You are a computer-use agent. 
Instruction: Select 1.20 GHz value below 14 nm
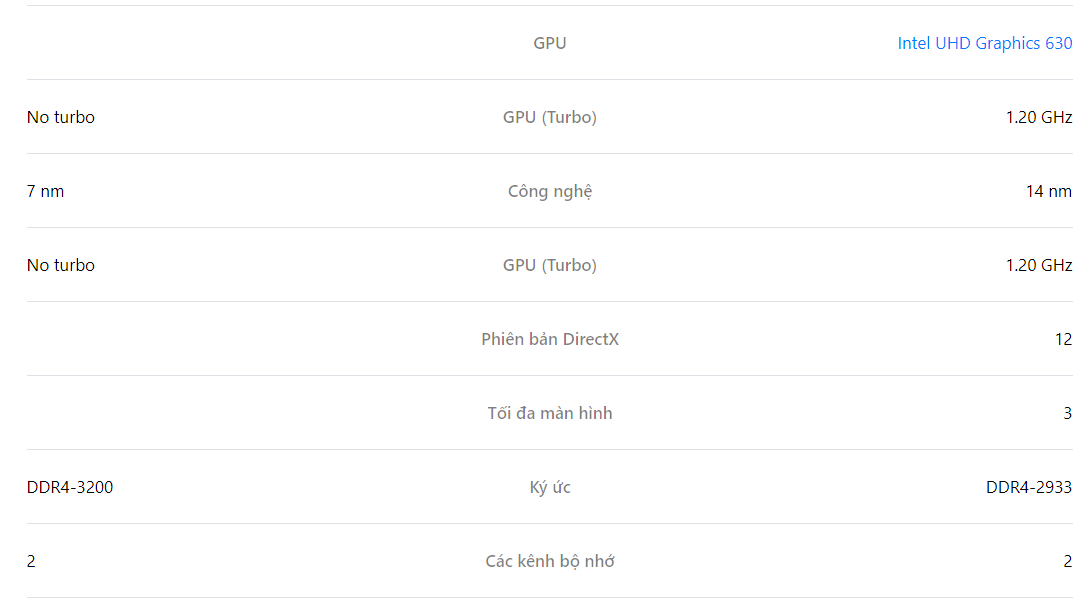point(1039,265)
